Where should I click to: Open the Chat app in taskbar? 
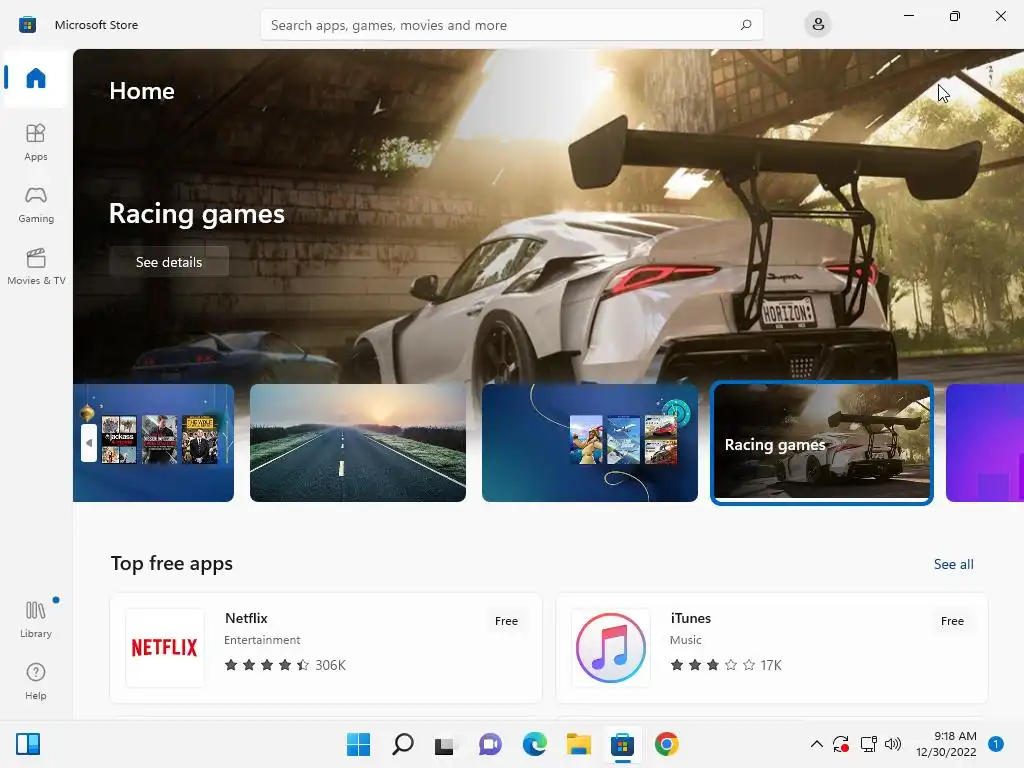click(x=490, y=744)
